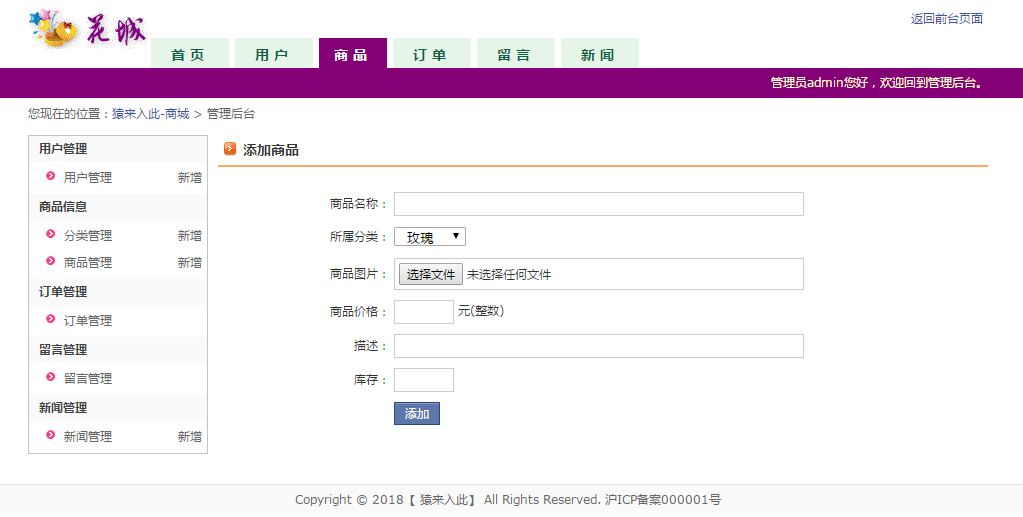Click 新增 next to 商品管理
The width and height of the screenshot is (1023, 517).
190,262
